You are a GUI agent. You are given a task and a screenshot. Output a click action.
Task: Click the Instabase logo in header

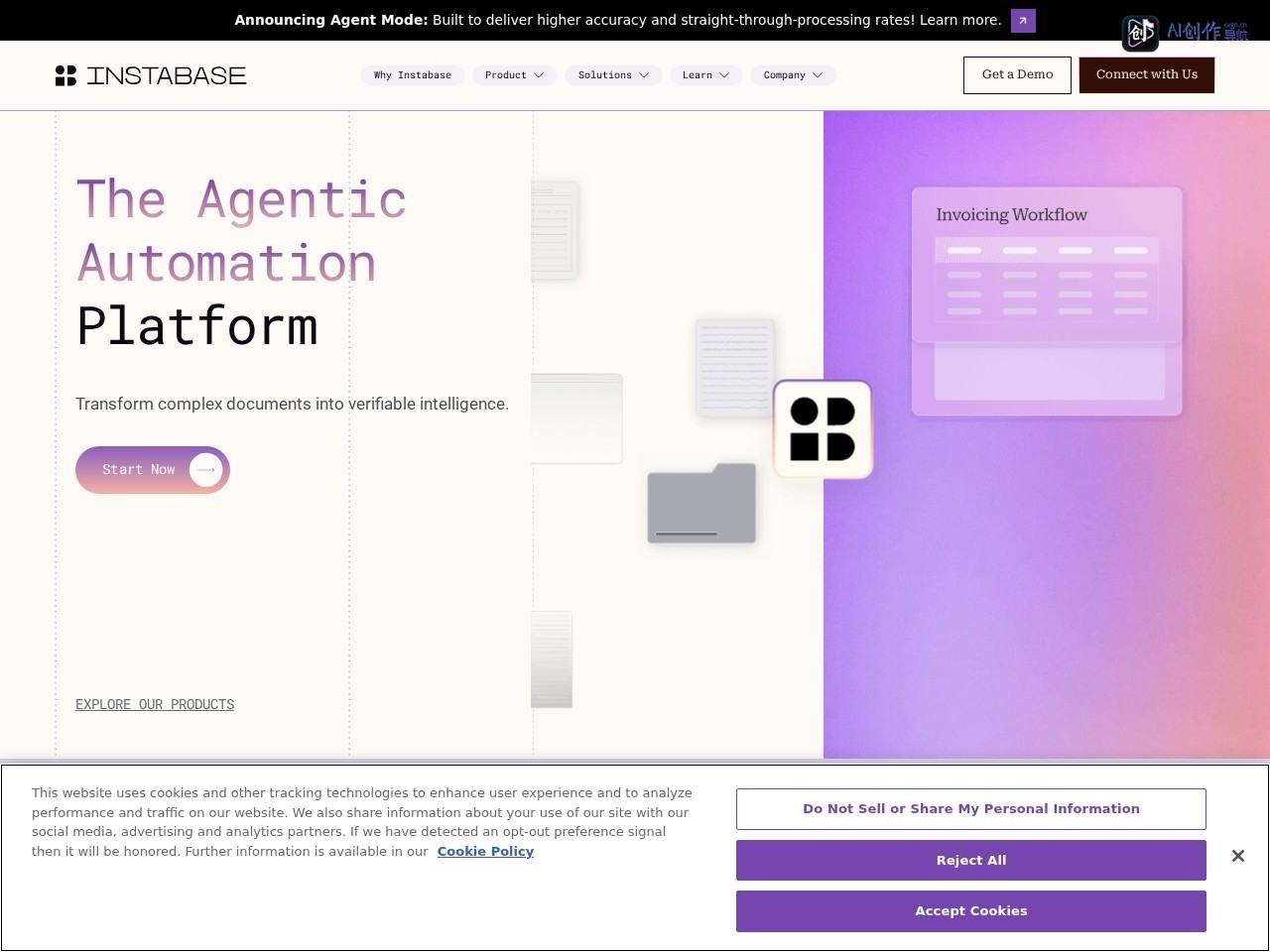151,75
